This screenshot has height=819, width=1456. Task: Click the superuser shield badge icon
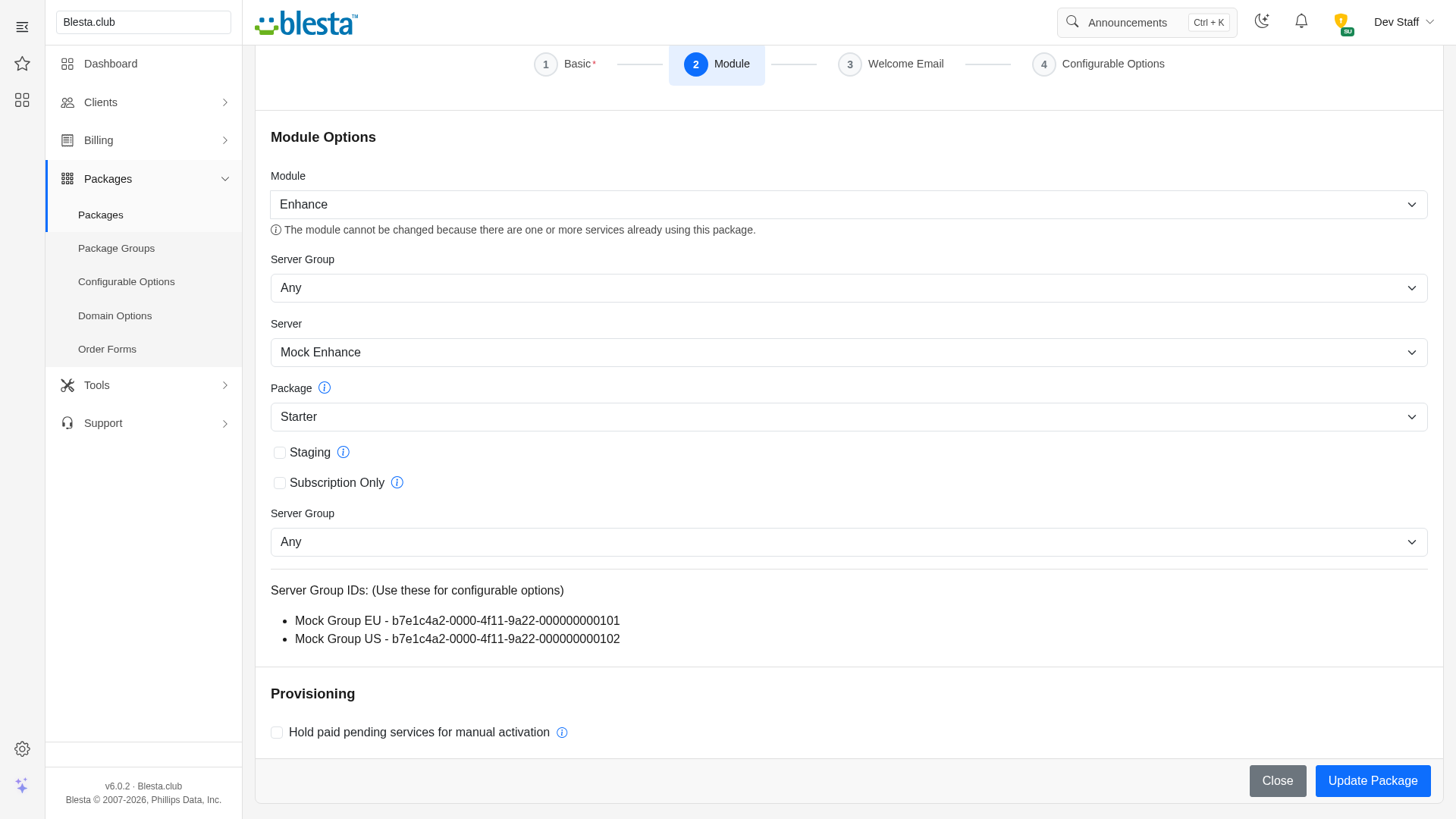pyautogui.click(x=1342, y=24)
